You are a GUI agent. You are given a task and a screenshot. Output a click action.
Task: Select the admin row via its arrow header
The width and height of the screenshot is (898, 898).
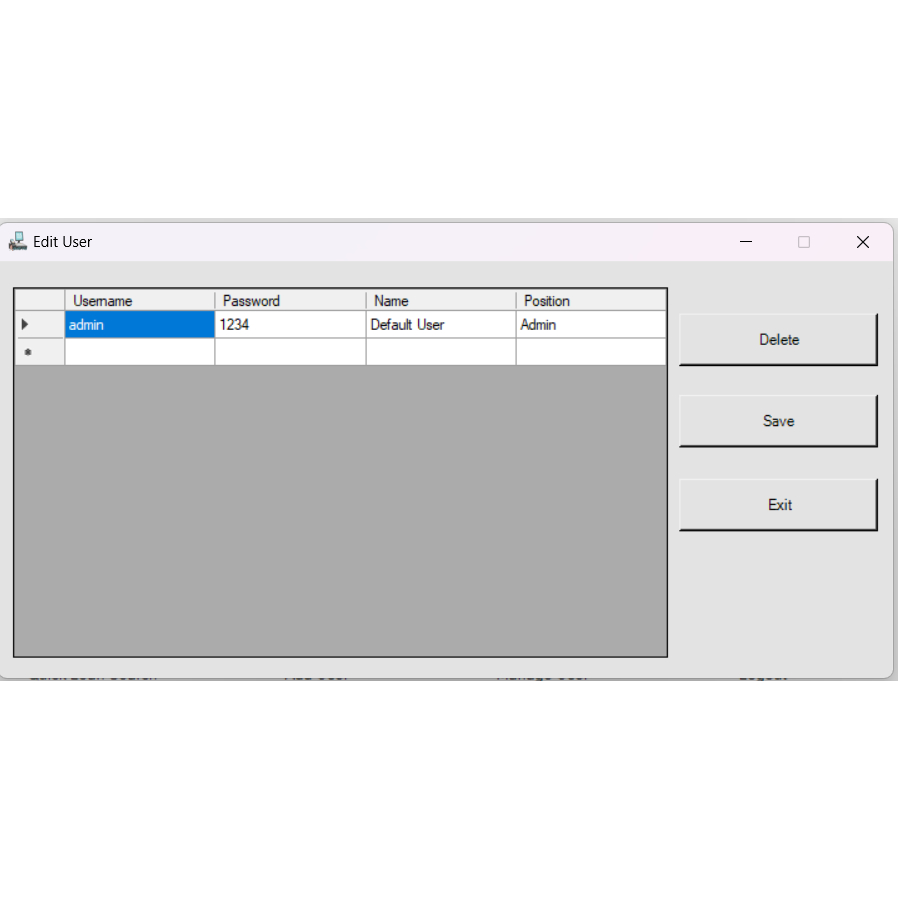(x=39, y=325)
